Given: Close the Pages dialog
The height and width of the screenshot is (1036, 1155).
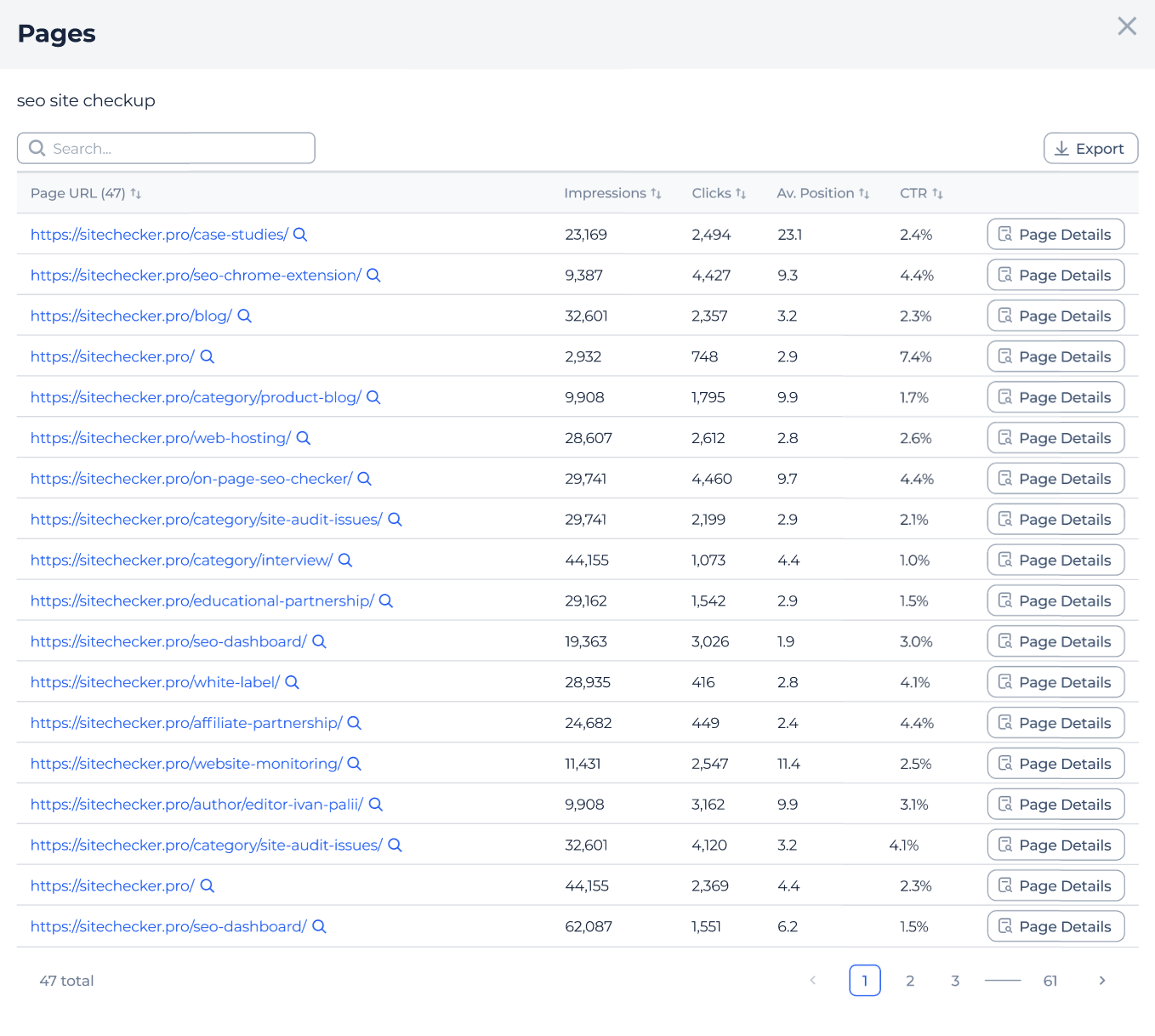Looking at the screenshot, I should [1127, 26].
